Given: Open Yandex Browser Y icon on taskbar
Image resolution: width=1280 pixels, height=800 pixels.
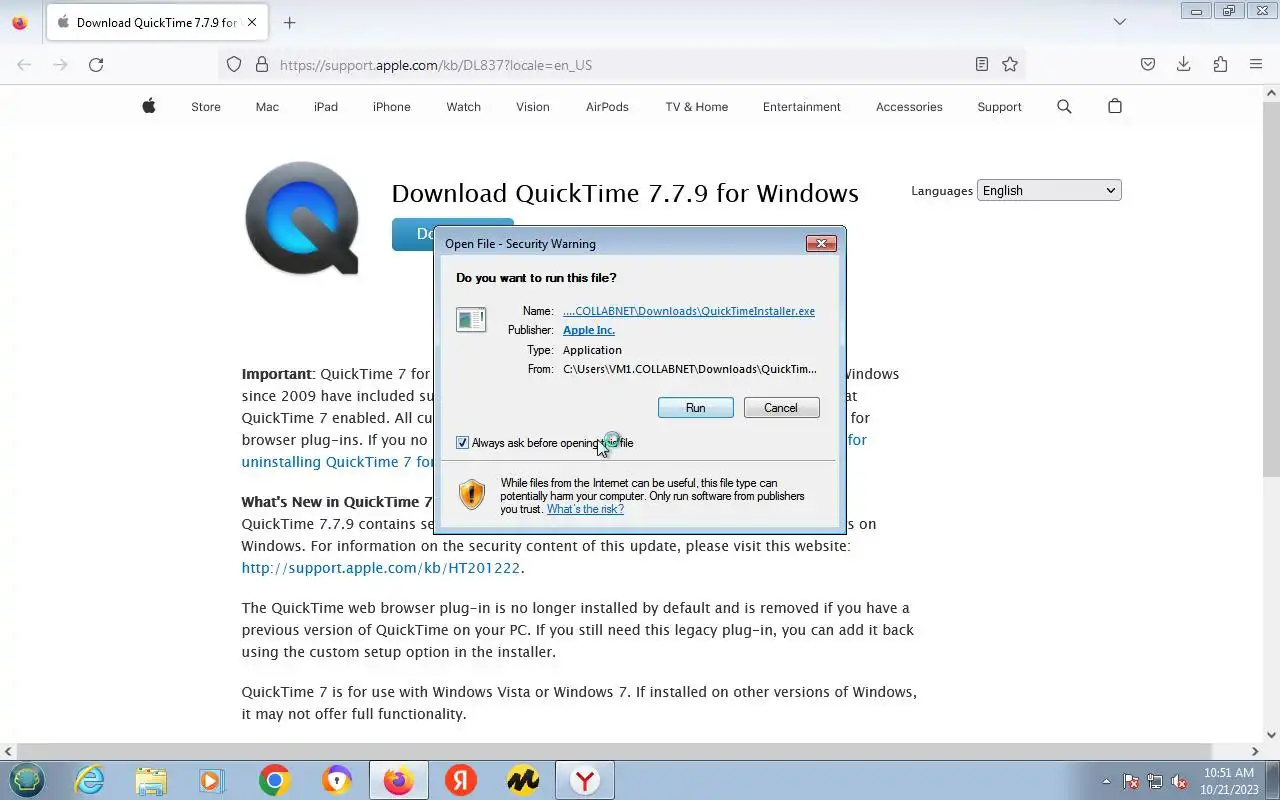Looking at the screenshot, I should (585, 780).
